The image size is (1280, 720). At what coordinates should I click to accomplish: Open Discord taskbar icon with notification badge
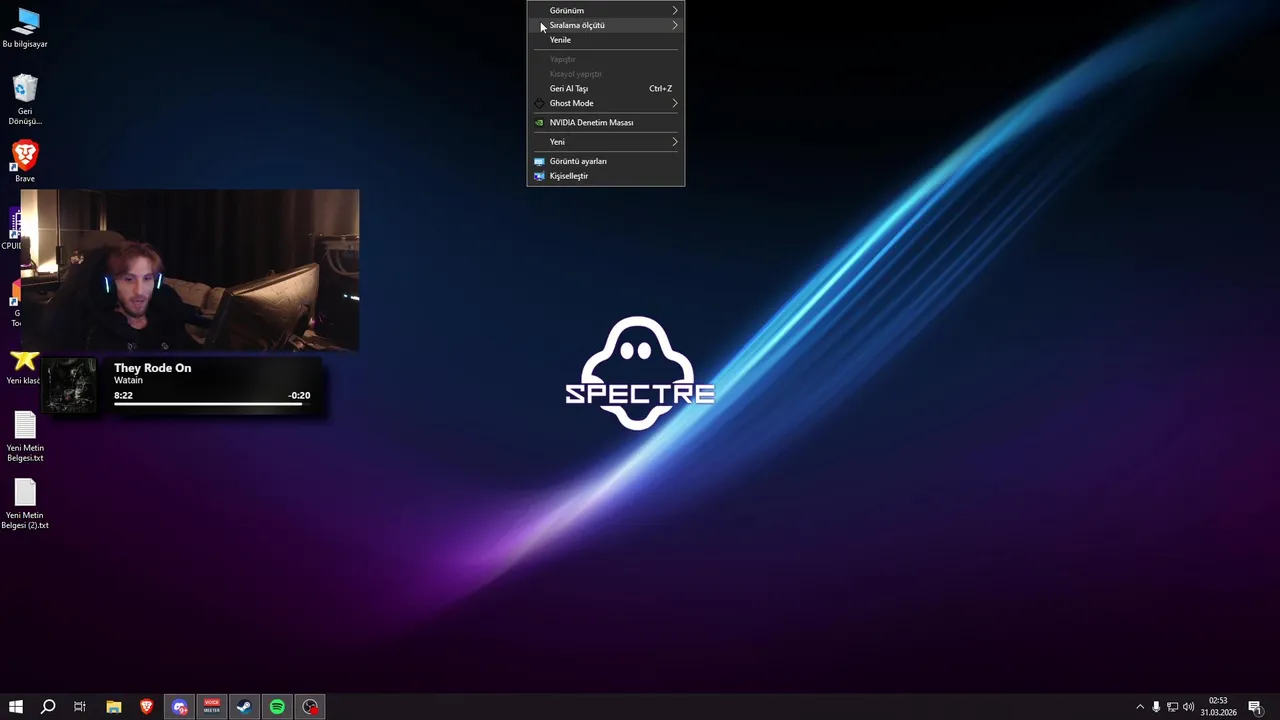pos(179,707)
